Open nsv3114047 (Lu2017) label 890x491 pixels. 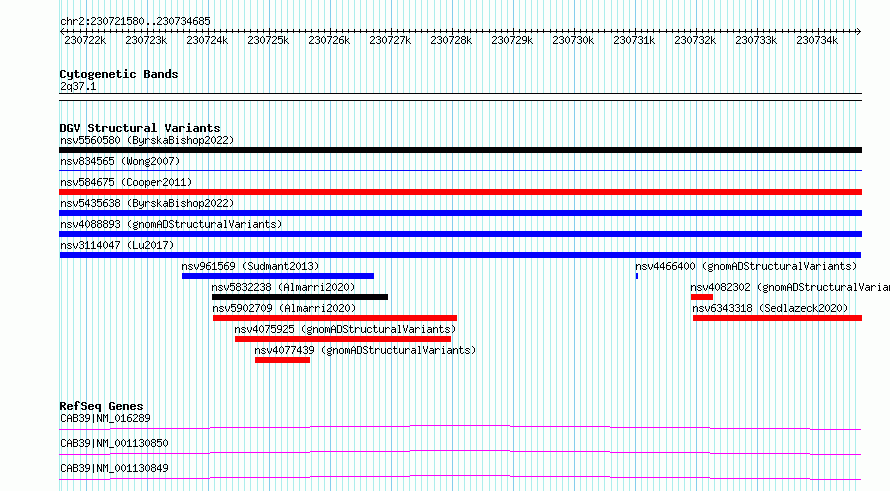tap(117, 245)
